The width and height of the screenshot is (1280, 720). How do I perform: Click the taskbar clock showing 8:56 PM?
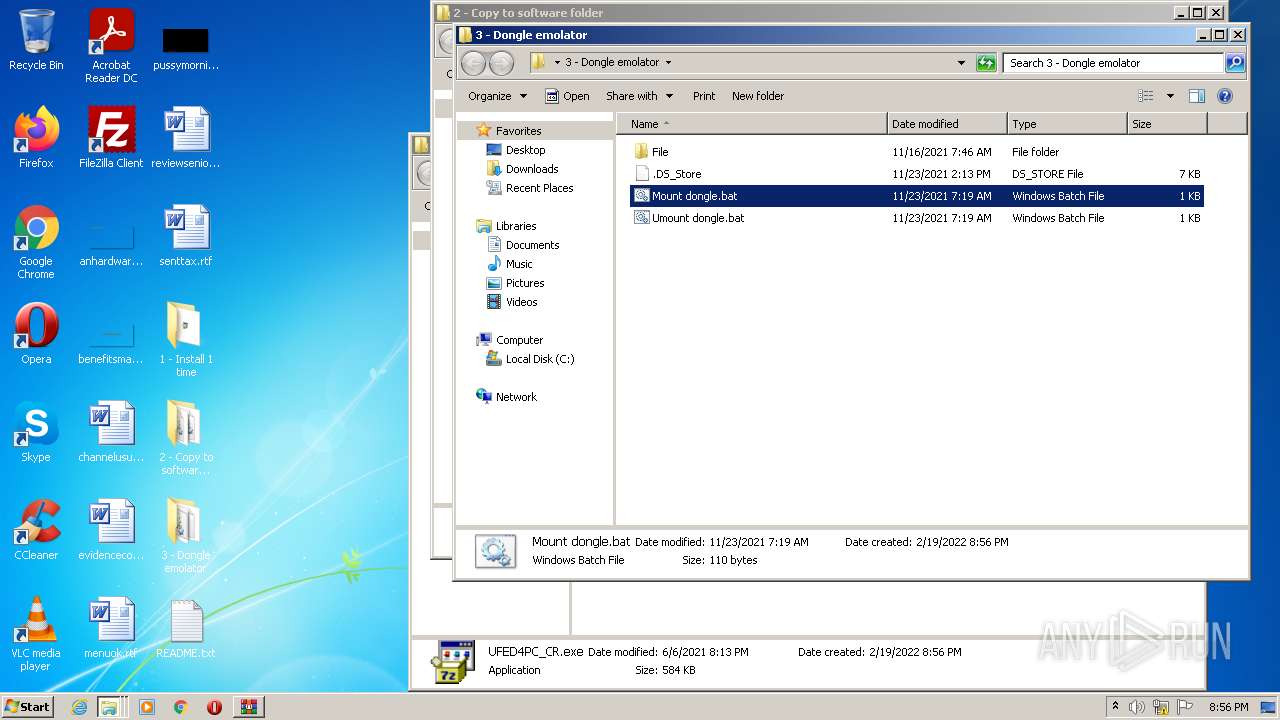(x=1228, y=707)
